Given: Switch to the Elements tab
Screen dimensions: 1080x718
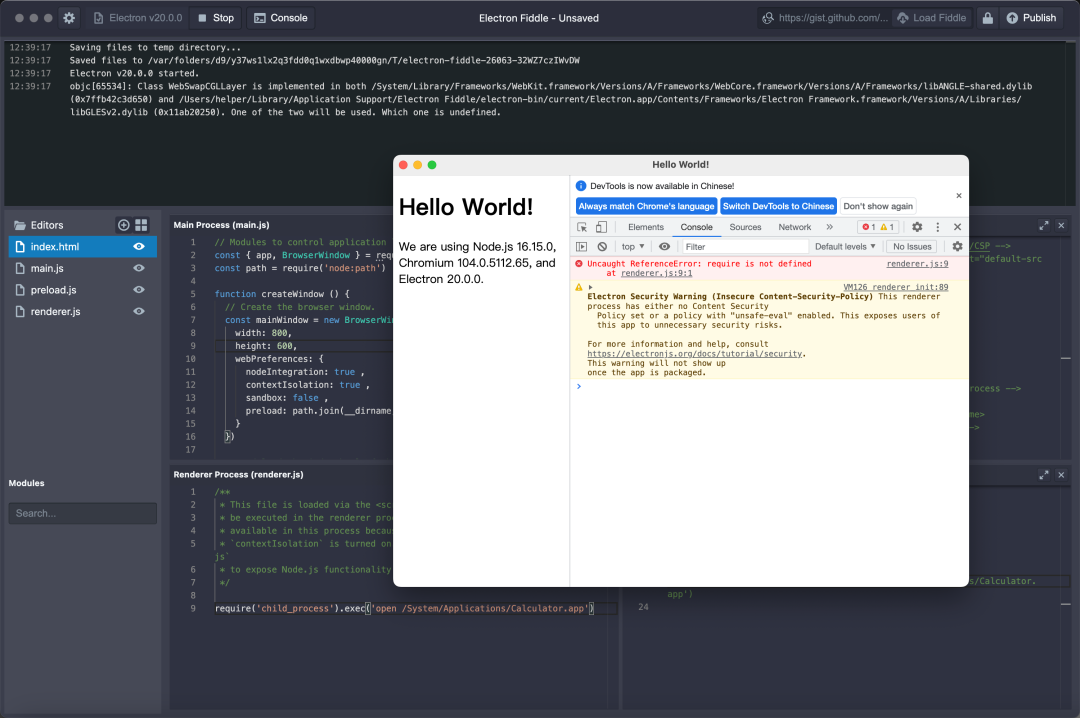Looking at the screenshot, I should pyautogui.click(x=645, y=227).
